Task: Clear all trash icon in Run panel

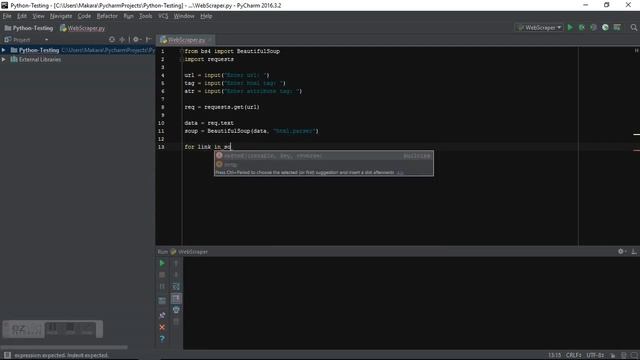Action: [176, 322]
